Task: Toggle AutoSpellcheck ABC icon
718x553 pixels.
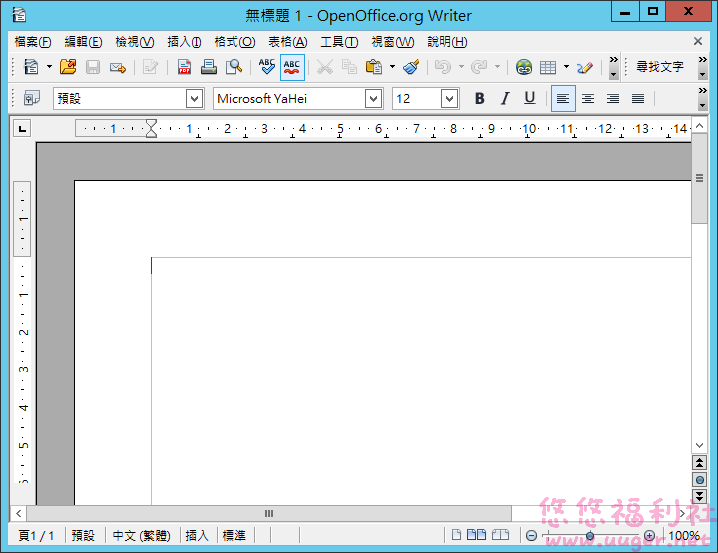Action: [x=292, y=67]
